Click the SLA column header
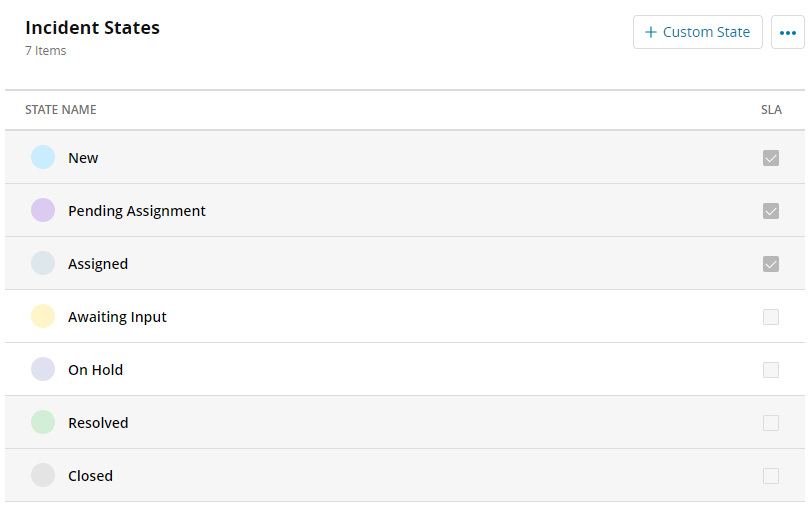Screen dimensions: 810x506 (771, 110)
